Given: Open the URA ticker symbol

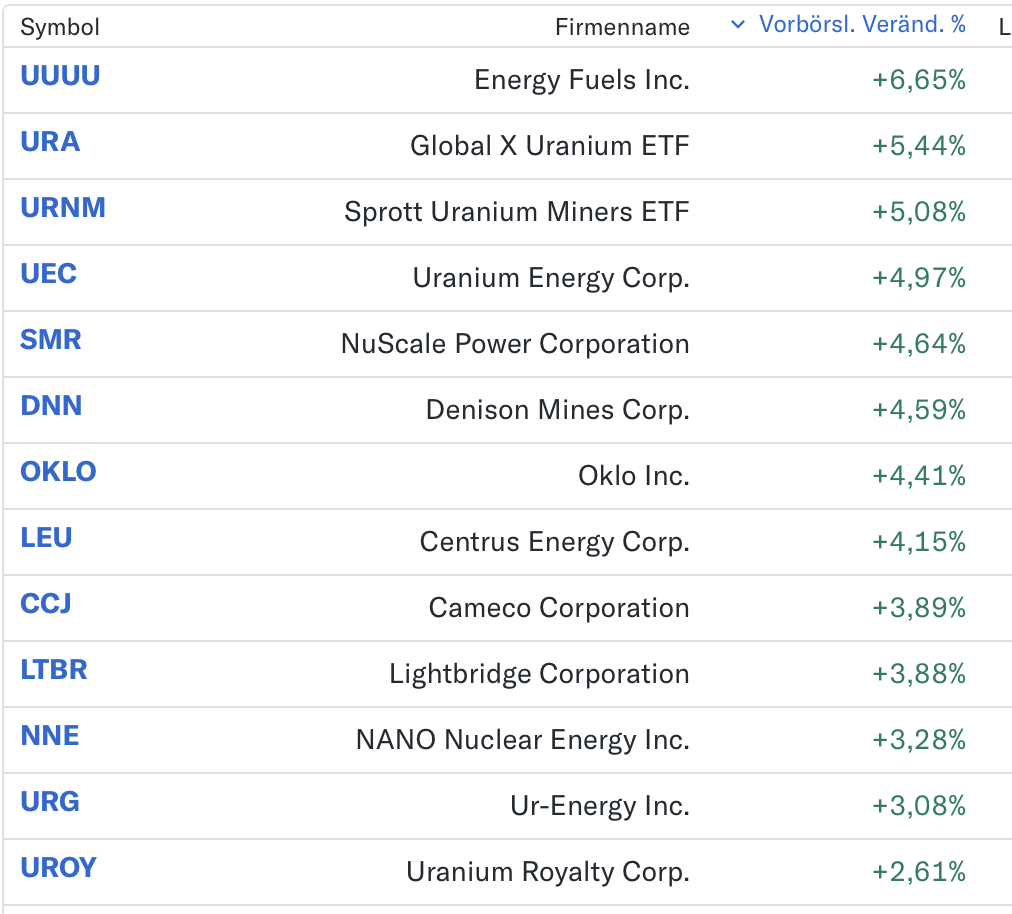Looking at the screenshot, I should pyautogui.click(x=50, y=142).
